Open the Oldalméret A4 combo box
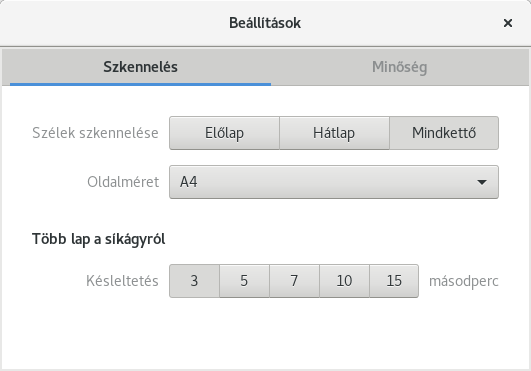This screenshot has height=371, width=531. [334, 182]
